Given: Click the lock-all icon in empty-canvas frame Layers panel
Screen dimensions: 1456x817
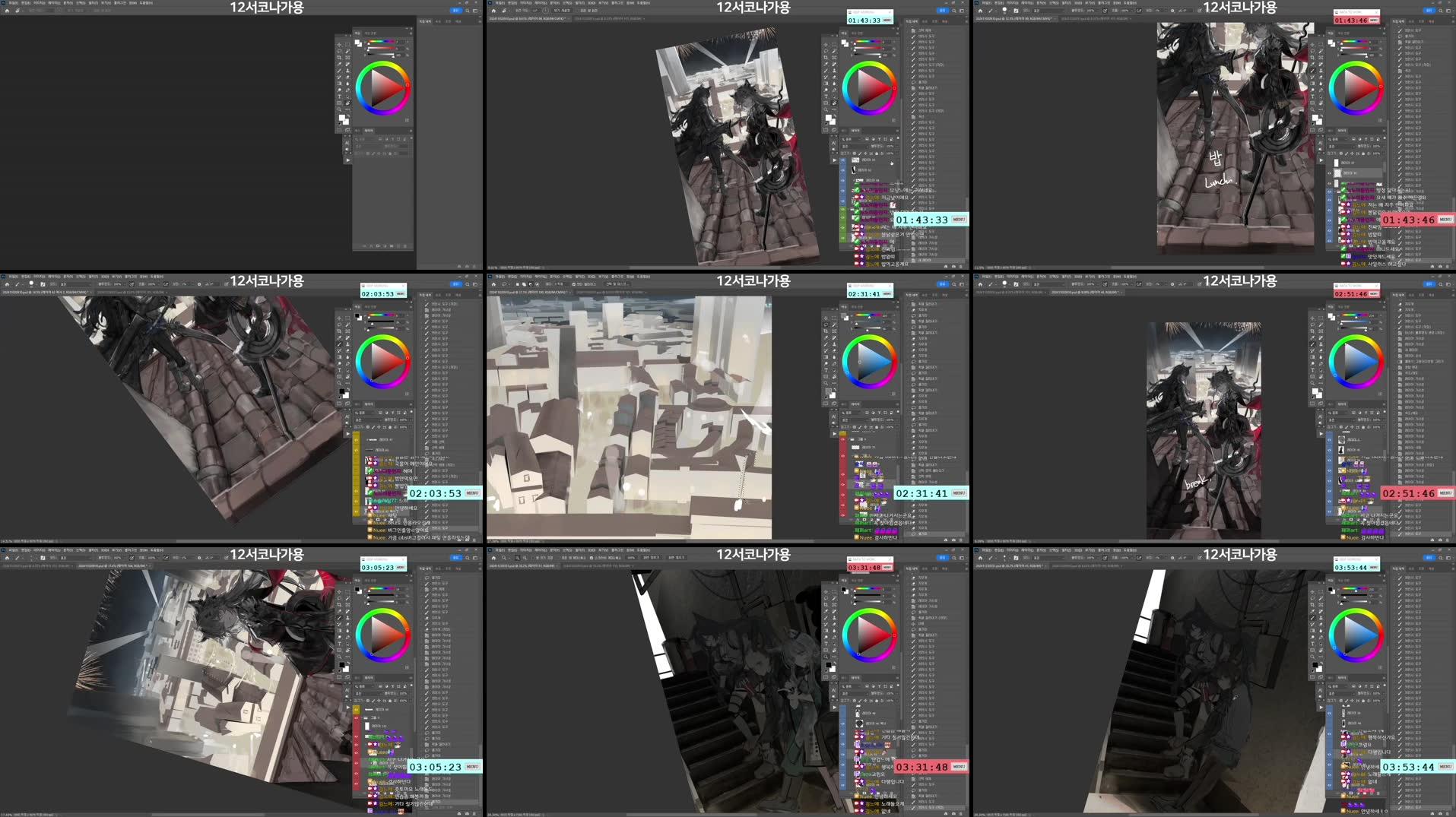Looking at the screenshot, I should pyautogui.click(x=390, y=154).
